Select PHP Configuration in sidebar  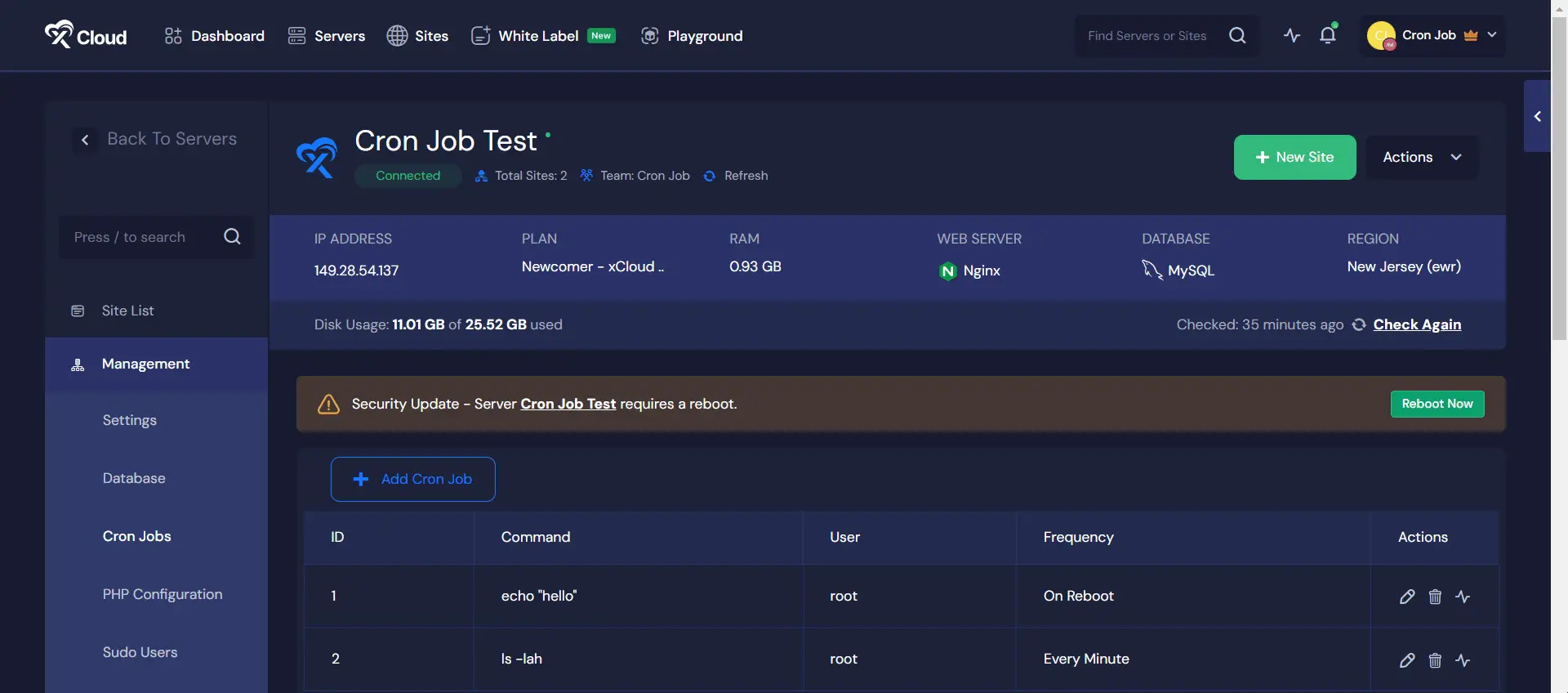click(x=163, y=594)
